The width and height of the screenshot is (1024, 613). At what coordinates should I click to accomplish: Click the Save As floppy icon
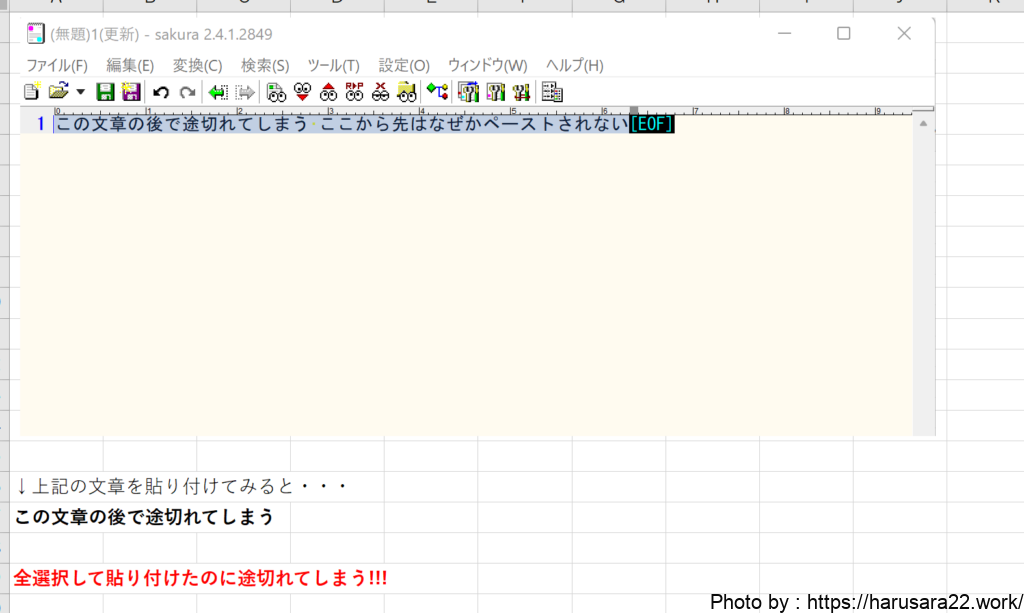[x=130, y=93]
